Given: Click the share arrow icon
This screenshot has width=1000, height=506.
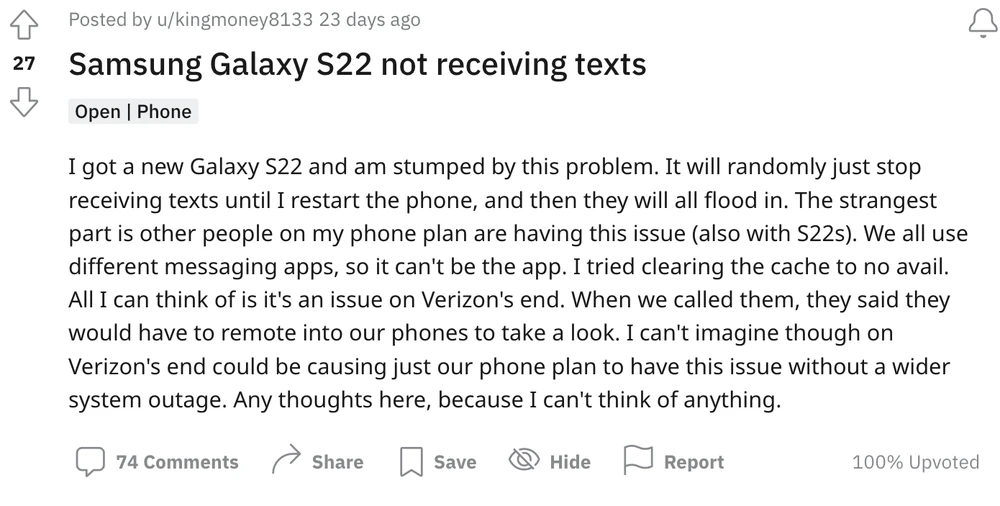Looking at the screenshot, I should tap(287, 461).
